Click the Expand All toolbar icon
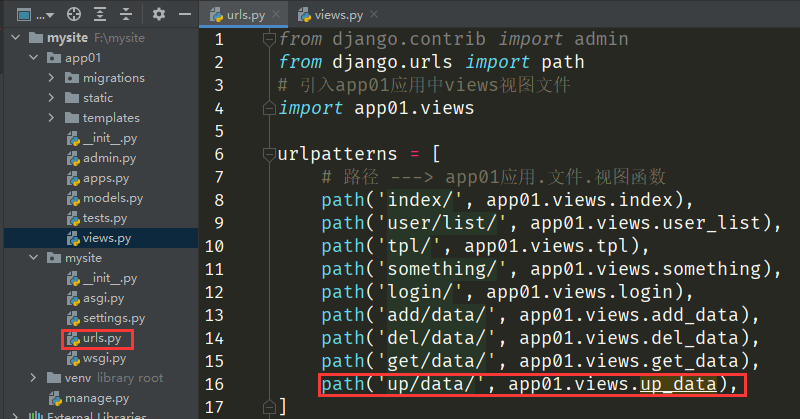This screenshot has width=800, height=419. pos(100,15)
